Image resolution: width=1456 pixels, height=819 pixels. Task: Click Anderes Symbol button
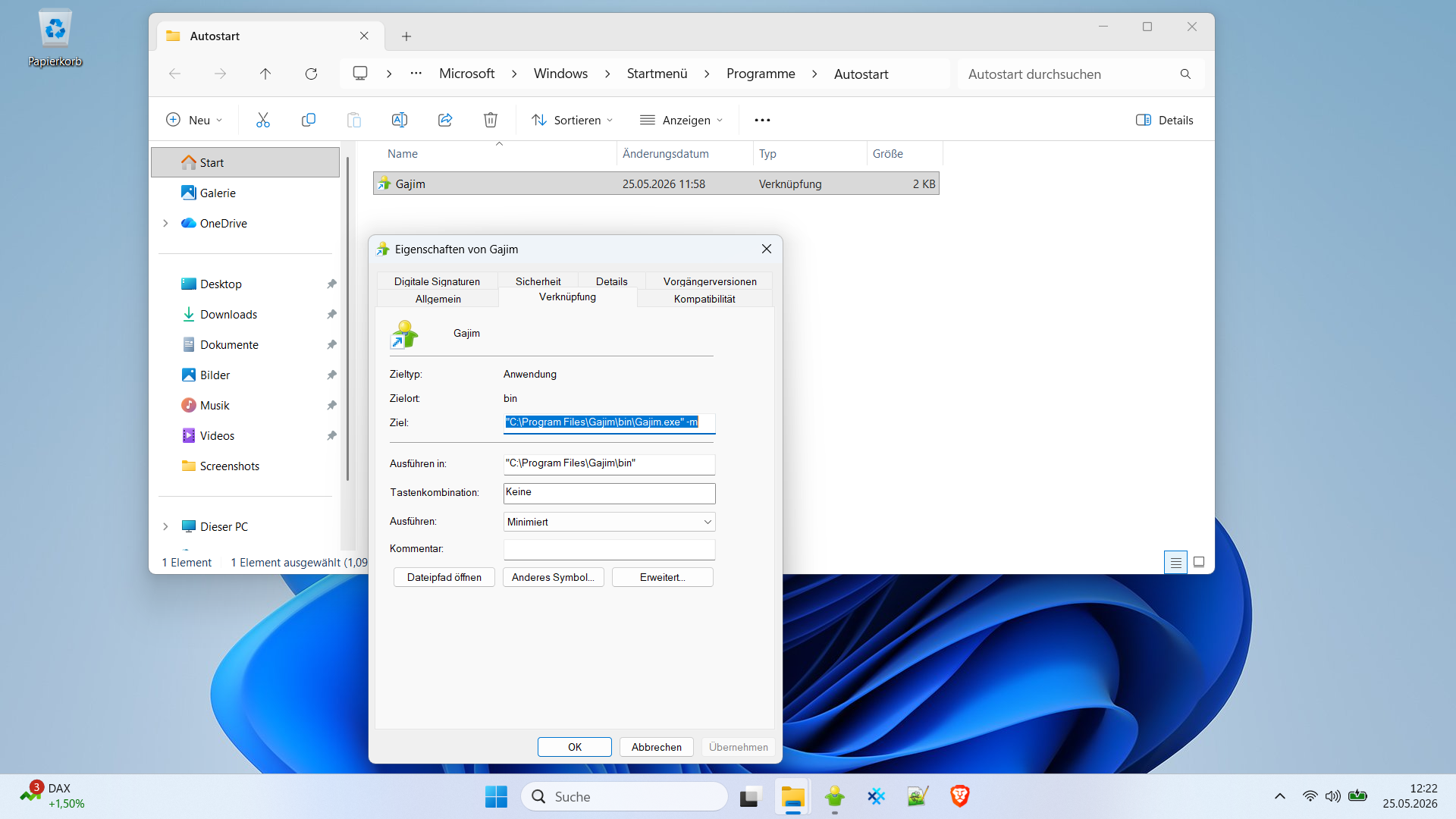tap(554, 577)
